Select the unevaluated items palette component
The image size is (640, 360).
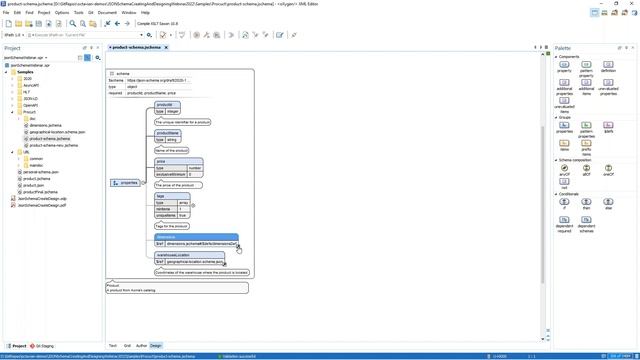tap(564, 105)
